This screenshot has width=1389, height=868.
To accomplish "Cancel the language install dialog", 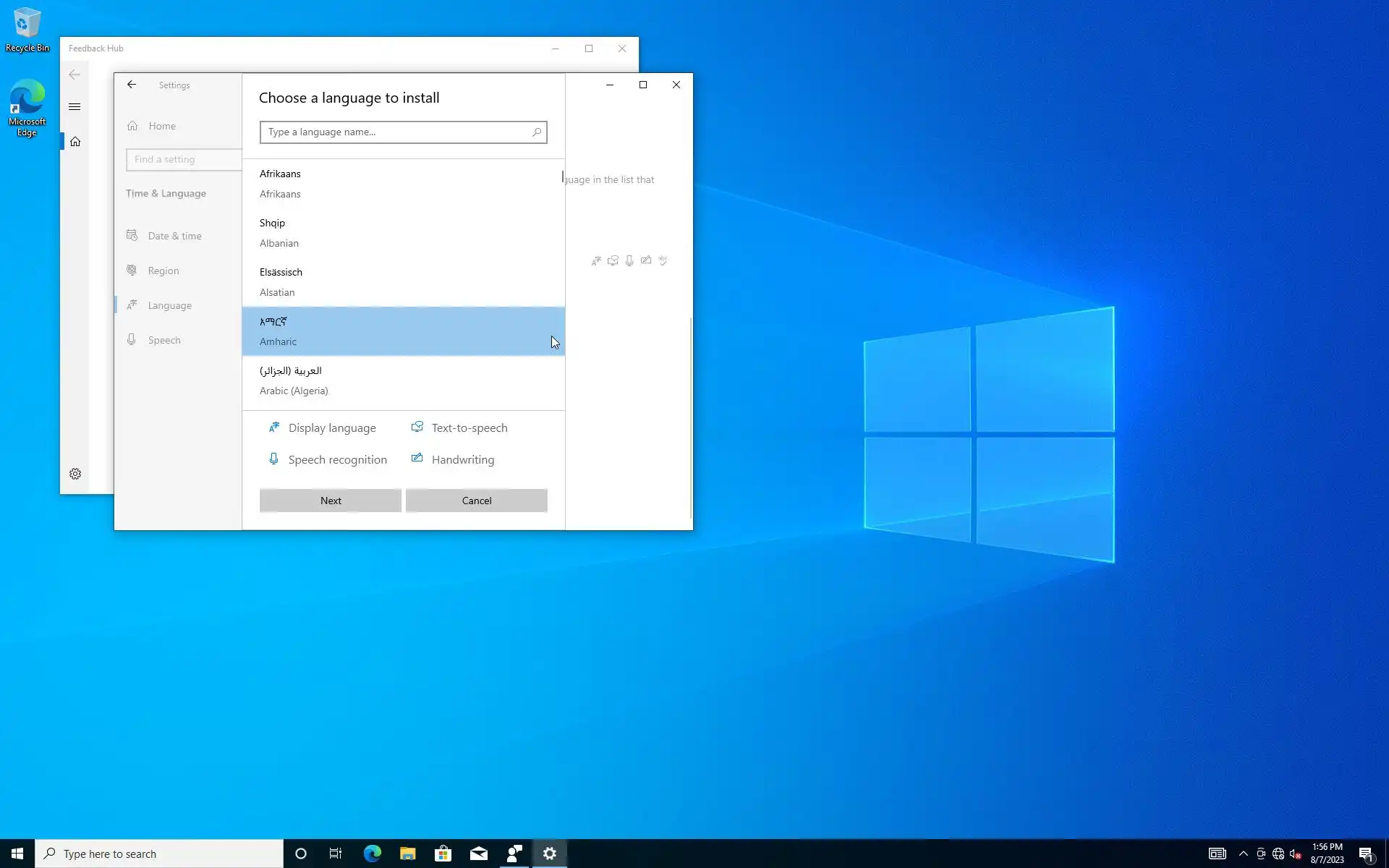I will click(x=476, y=501).
